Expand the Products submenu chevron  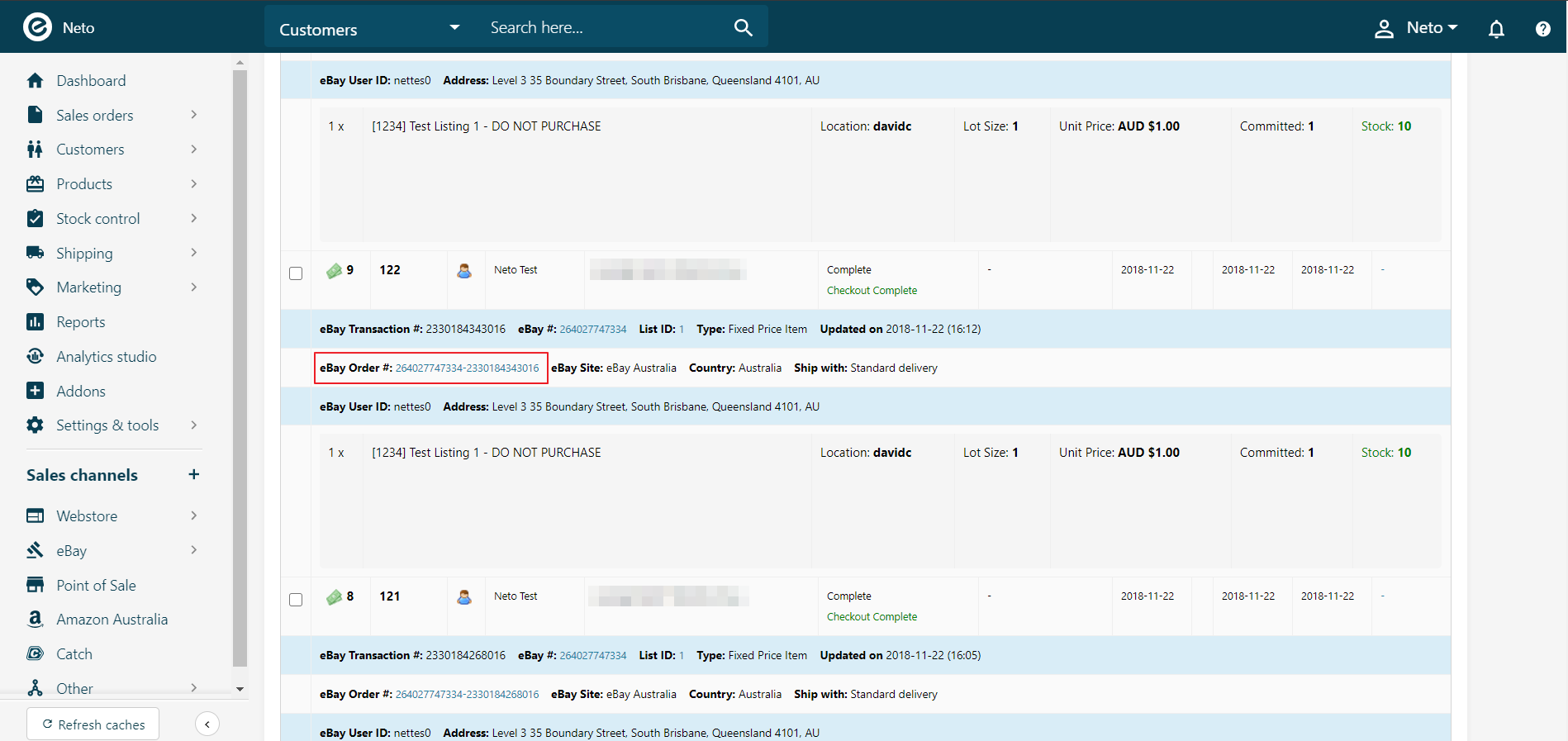click(194, 184)
